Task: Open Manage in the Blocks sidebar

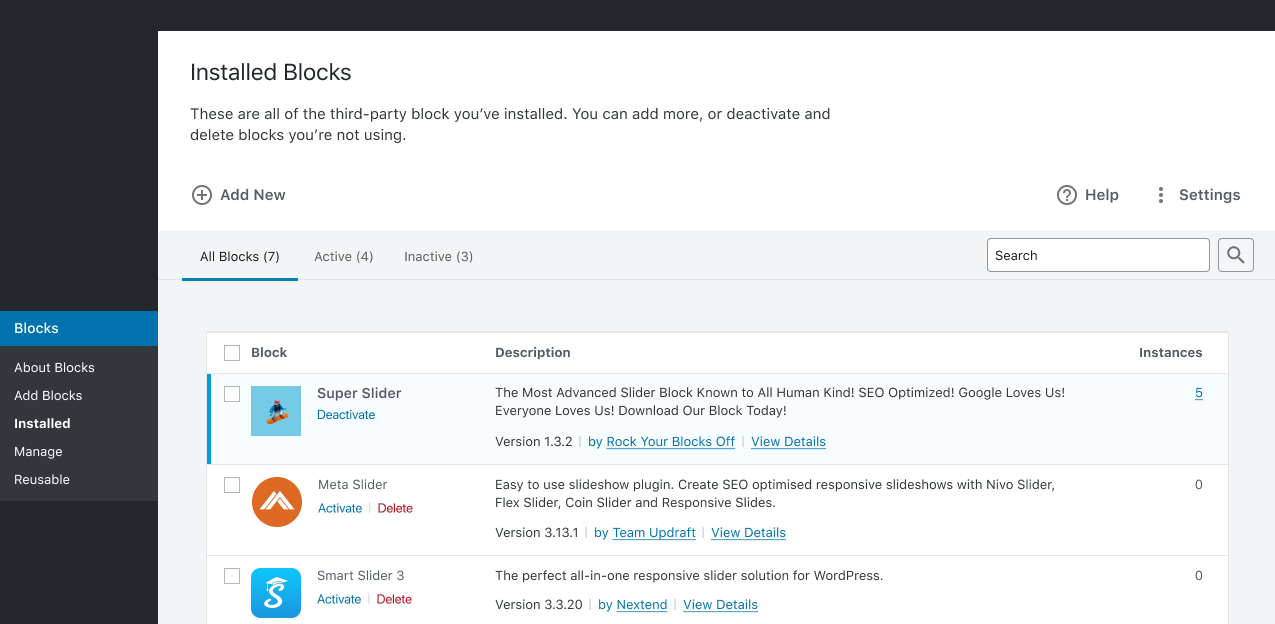Action: 38,451
